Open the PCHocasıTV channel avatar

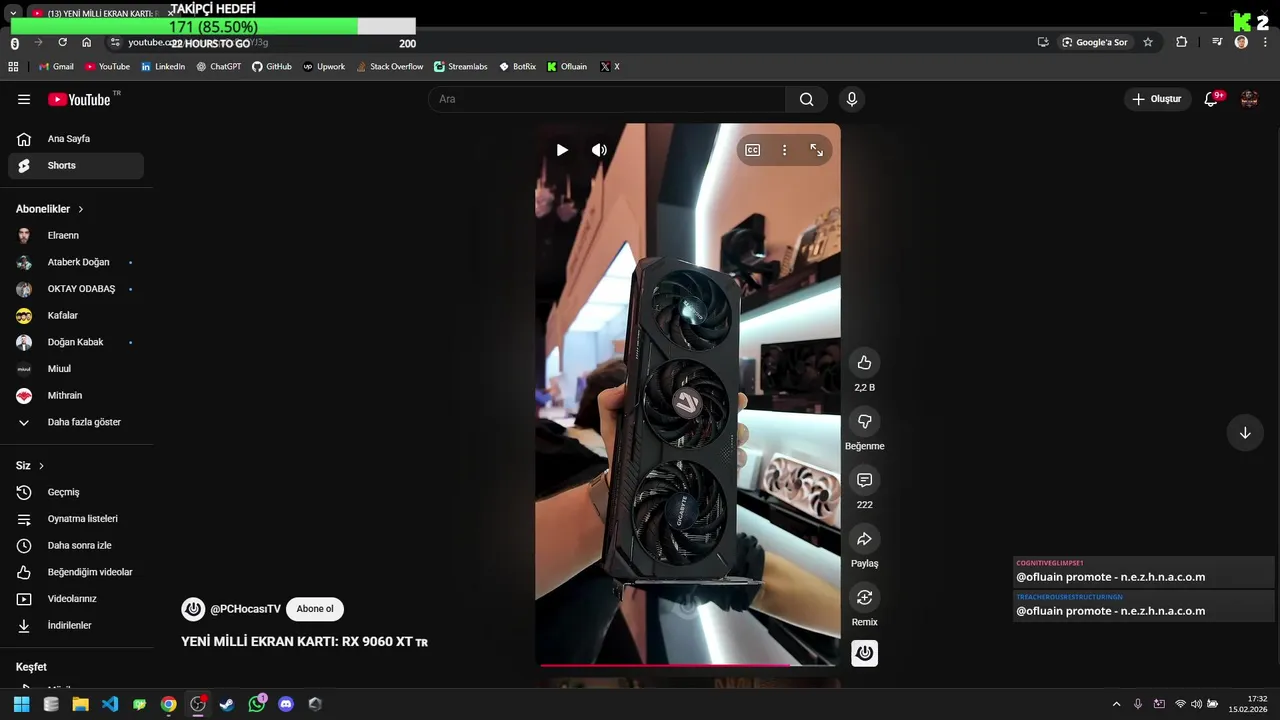click(193, 609)
